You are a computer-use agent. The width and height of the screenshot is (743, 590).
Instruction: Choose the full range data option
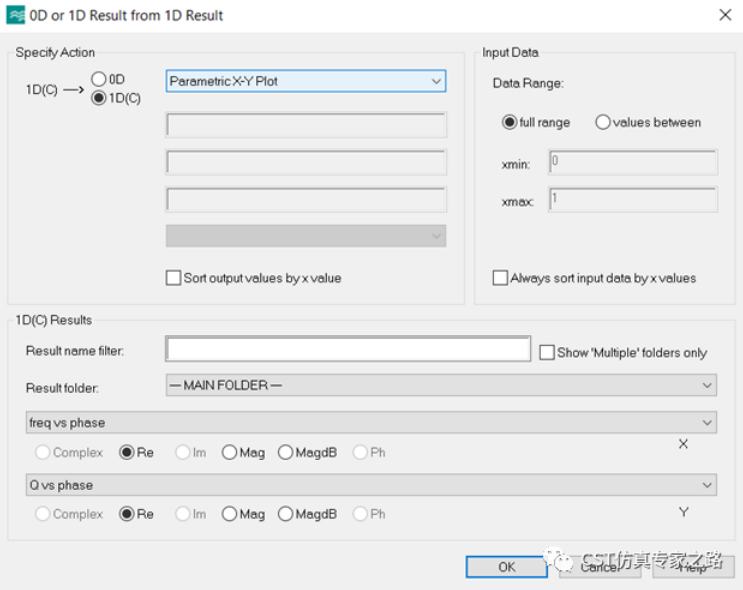click(510, 122)
